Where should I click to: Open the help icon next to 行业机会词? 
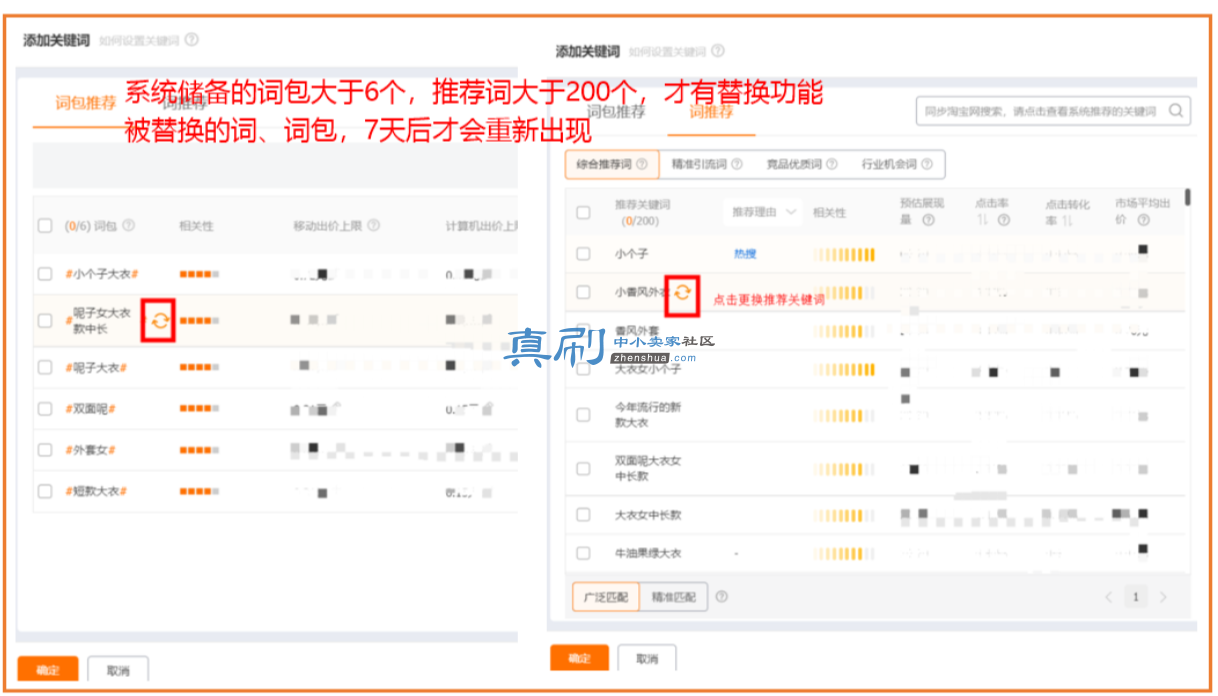tap(927, 164)
